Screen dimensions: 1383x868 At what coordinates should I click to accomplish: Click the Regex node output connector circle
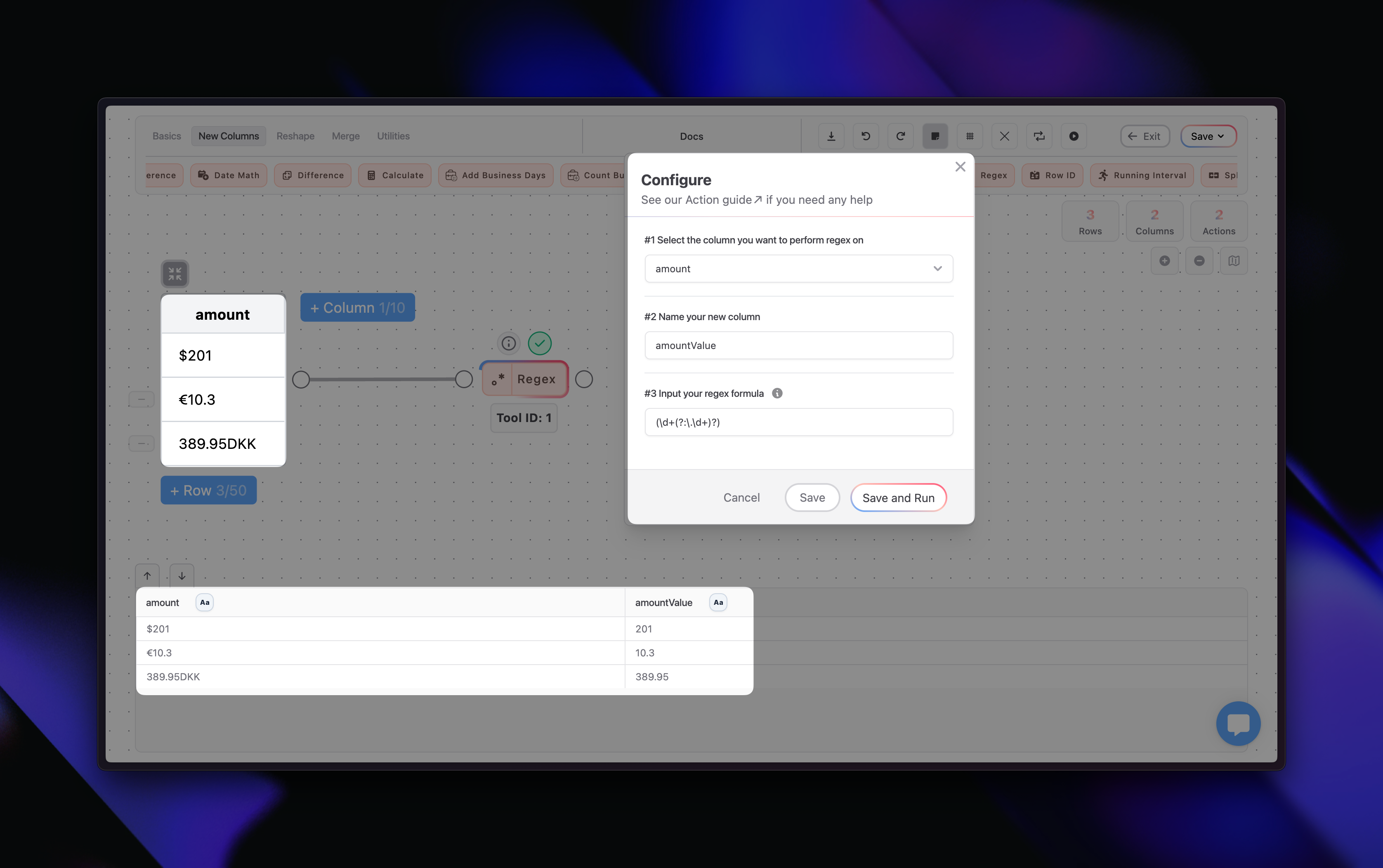[x=584, y=379]
